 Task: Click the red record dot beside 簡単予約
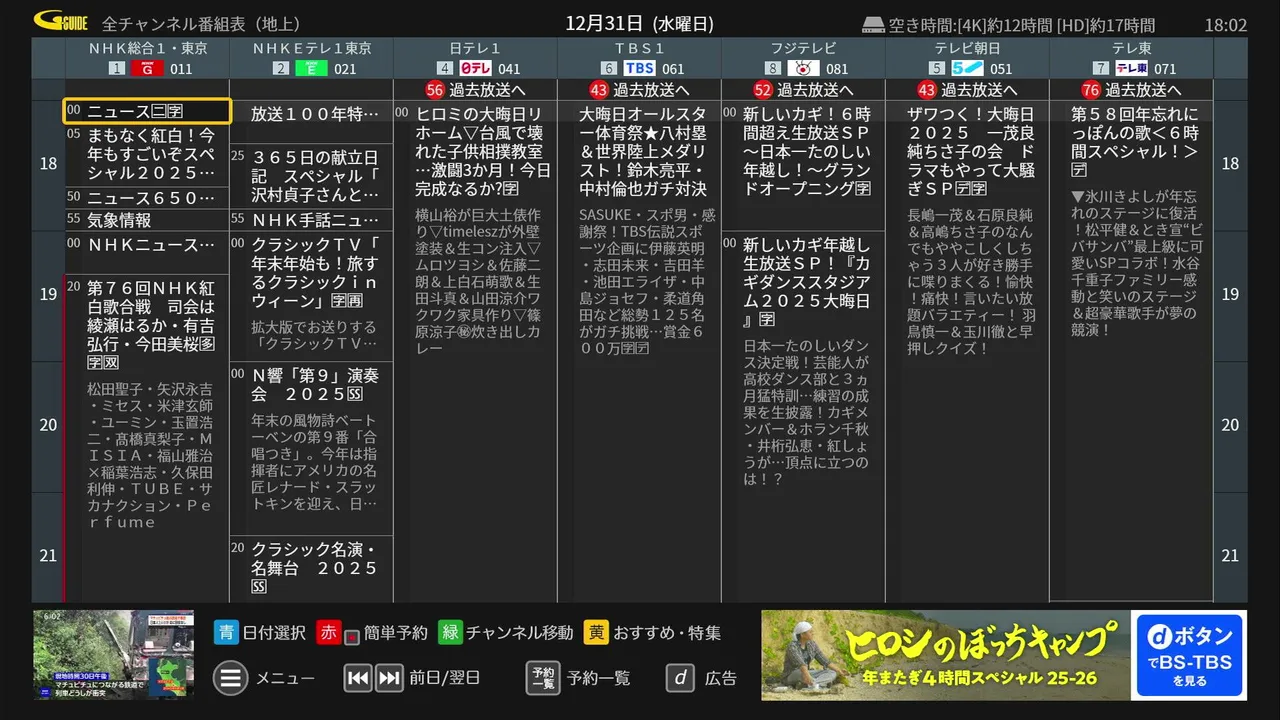click(351, 636)
